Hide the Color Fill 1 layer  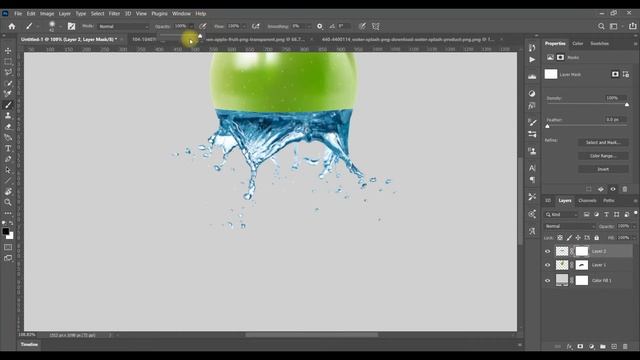pos(548,280)
